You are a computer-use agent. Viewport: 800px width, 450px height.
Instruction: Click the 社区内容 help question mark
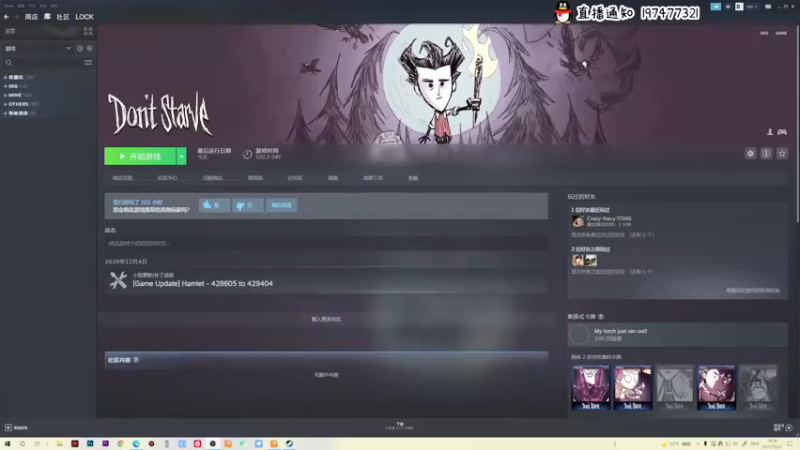(136, 360)
